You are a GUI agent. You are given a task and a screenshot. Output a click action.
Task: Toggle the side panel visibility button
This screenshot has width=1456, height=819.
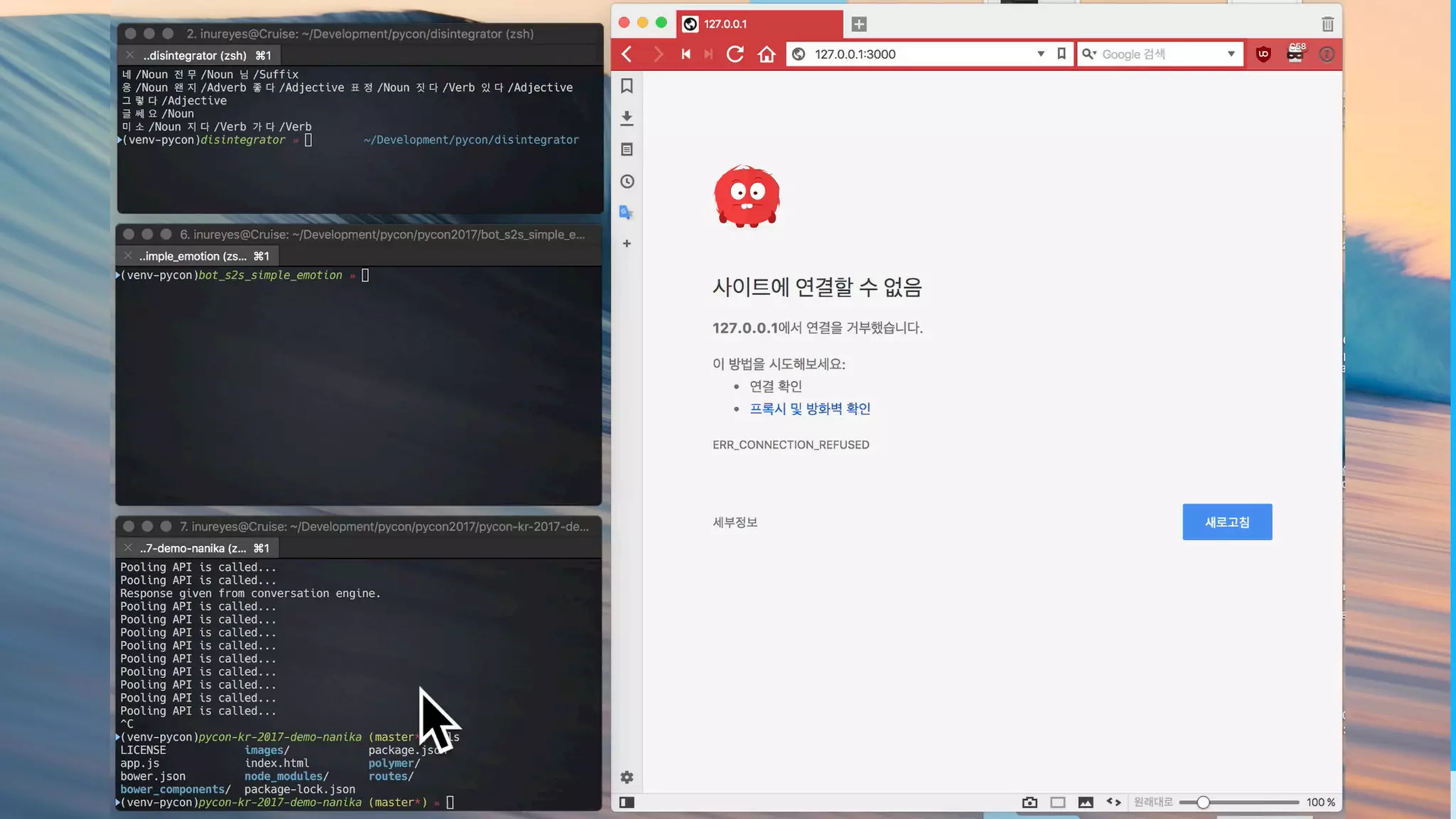pyautogui.click(x=626, y=802)
